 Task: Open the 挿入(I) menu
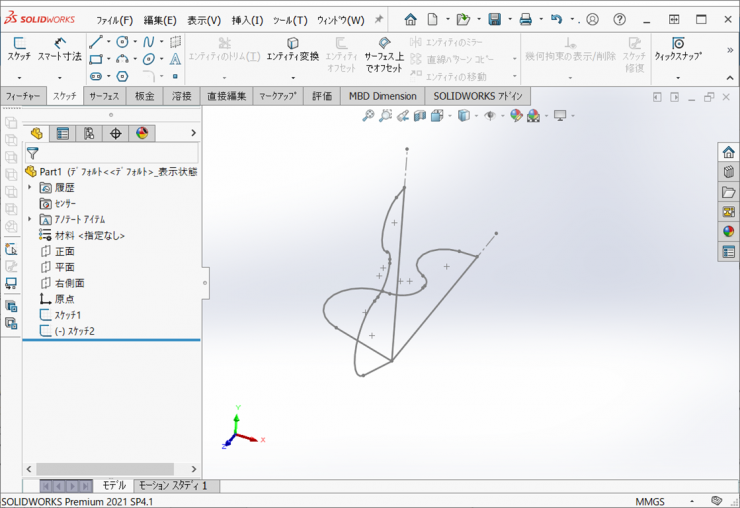coord(247,20)
